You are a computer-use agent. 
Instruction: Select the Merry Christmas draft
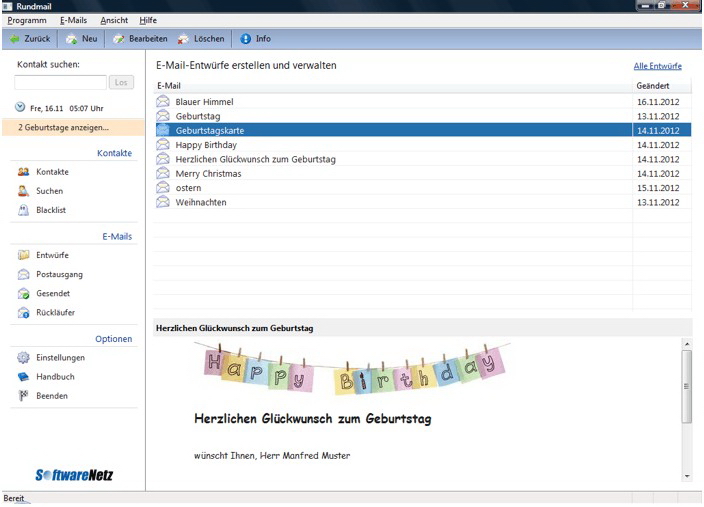point(208,174)
